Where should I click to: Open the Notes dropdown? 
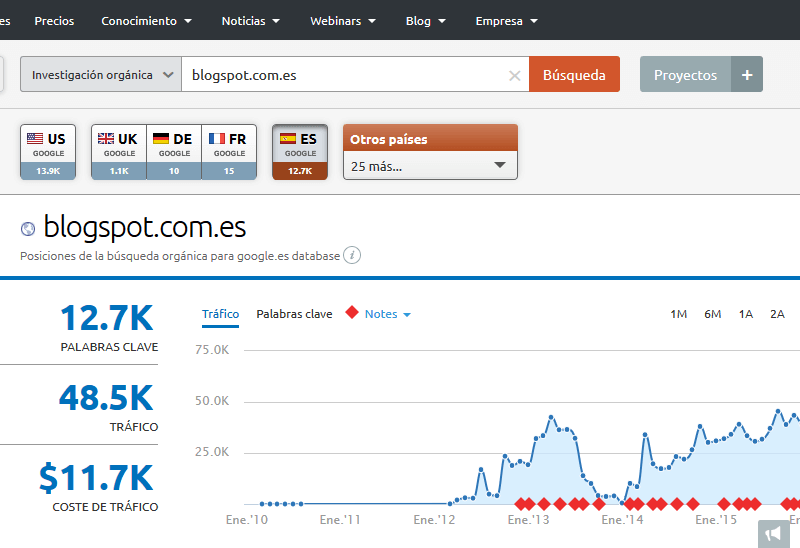pos(387,314)
